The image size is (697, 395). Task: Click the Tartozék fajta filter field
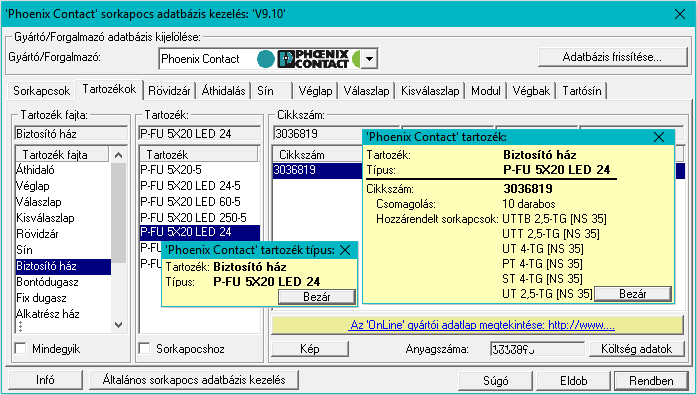point(71,134)
